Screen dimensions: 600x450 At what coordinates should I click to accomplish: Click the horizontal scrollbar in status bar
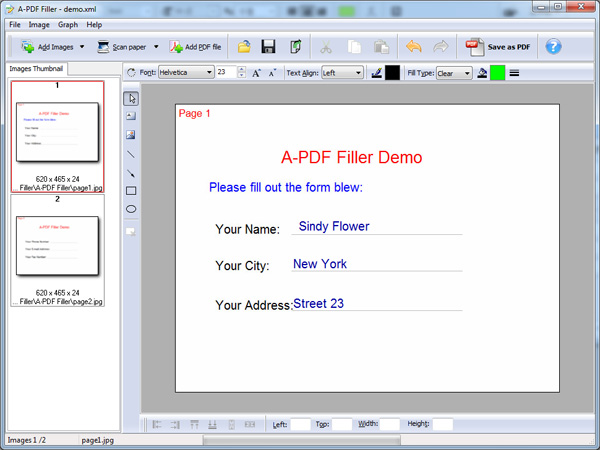[x=302, y=440]
